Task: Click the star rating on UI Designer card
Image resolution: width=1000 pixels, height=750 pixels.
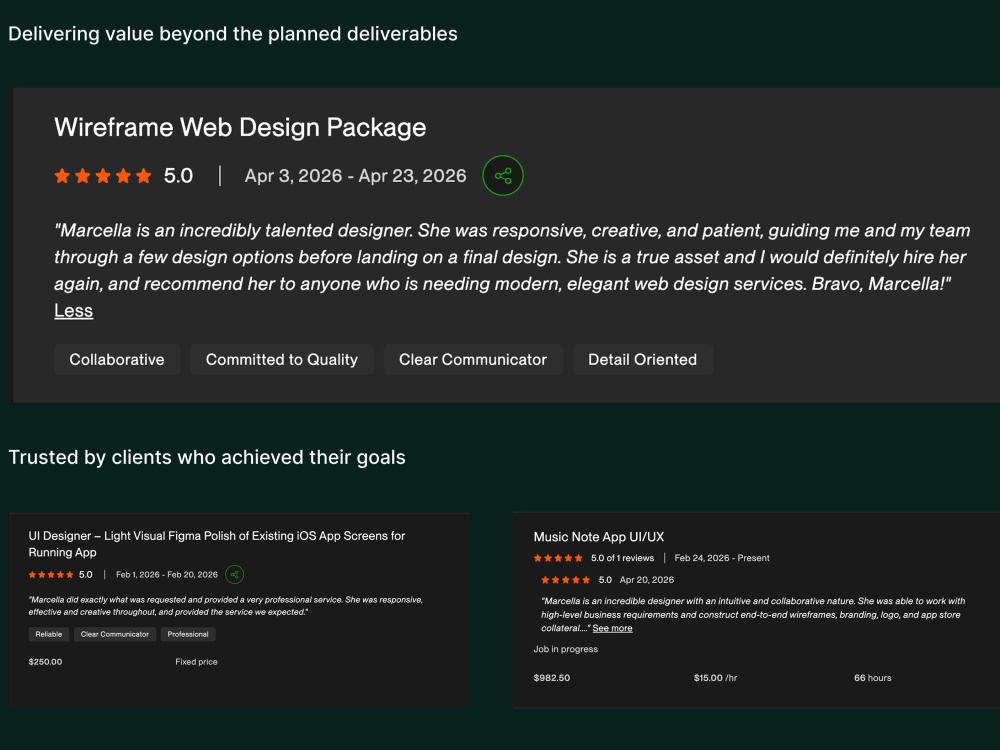Action: (51, 575)
